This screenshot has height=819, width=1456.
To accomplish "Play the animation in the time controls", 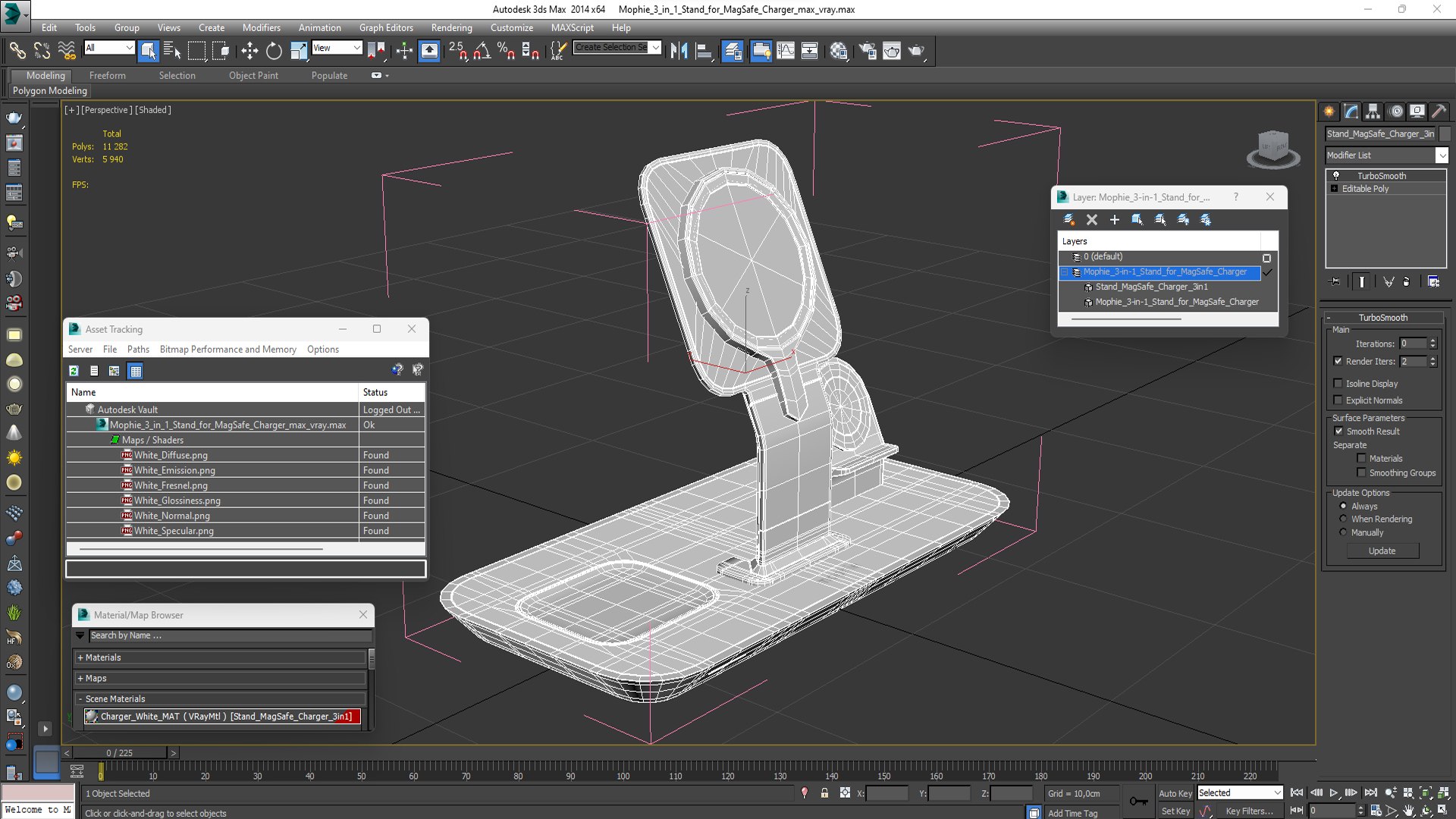I will tap(1334, 792).
